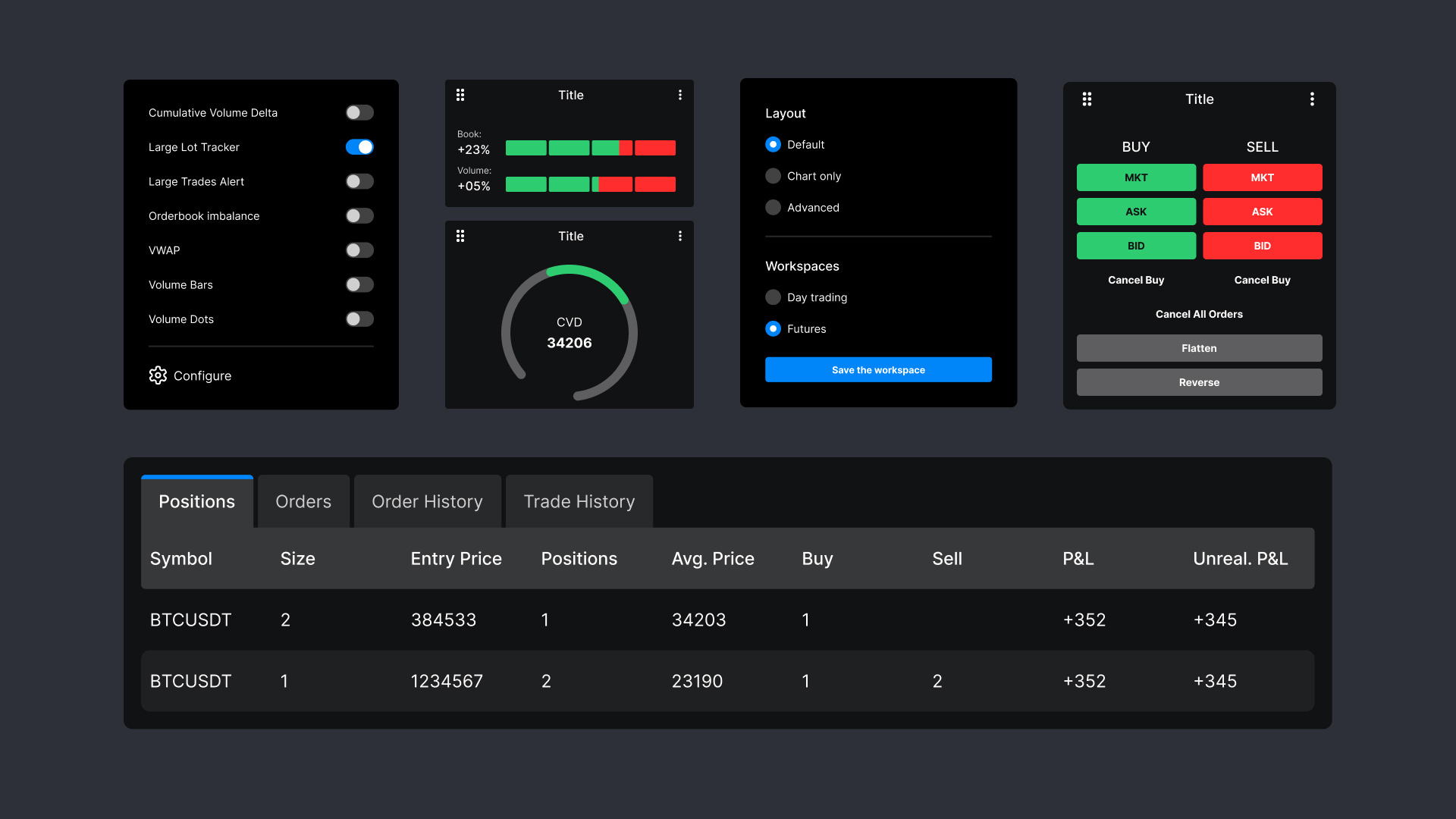Click the CVD circular gauge
The width and height of the screenshot is (1456, 819).
(570, 332)
